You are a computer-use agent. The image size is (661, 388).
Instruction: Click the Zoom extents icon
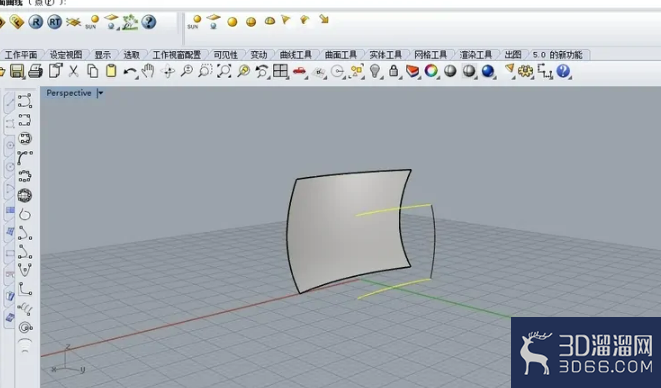click(x=224, y=71)
